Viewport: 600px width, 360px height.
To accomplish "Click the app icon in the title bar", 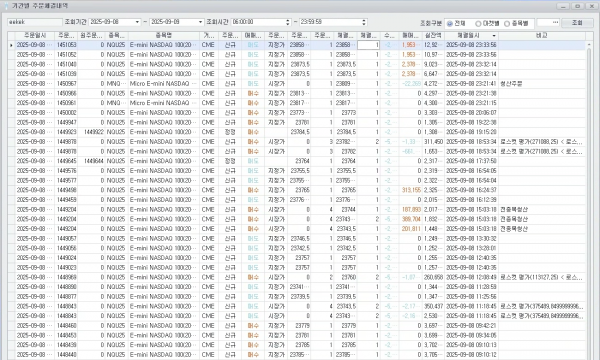I will (6, 6).
